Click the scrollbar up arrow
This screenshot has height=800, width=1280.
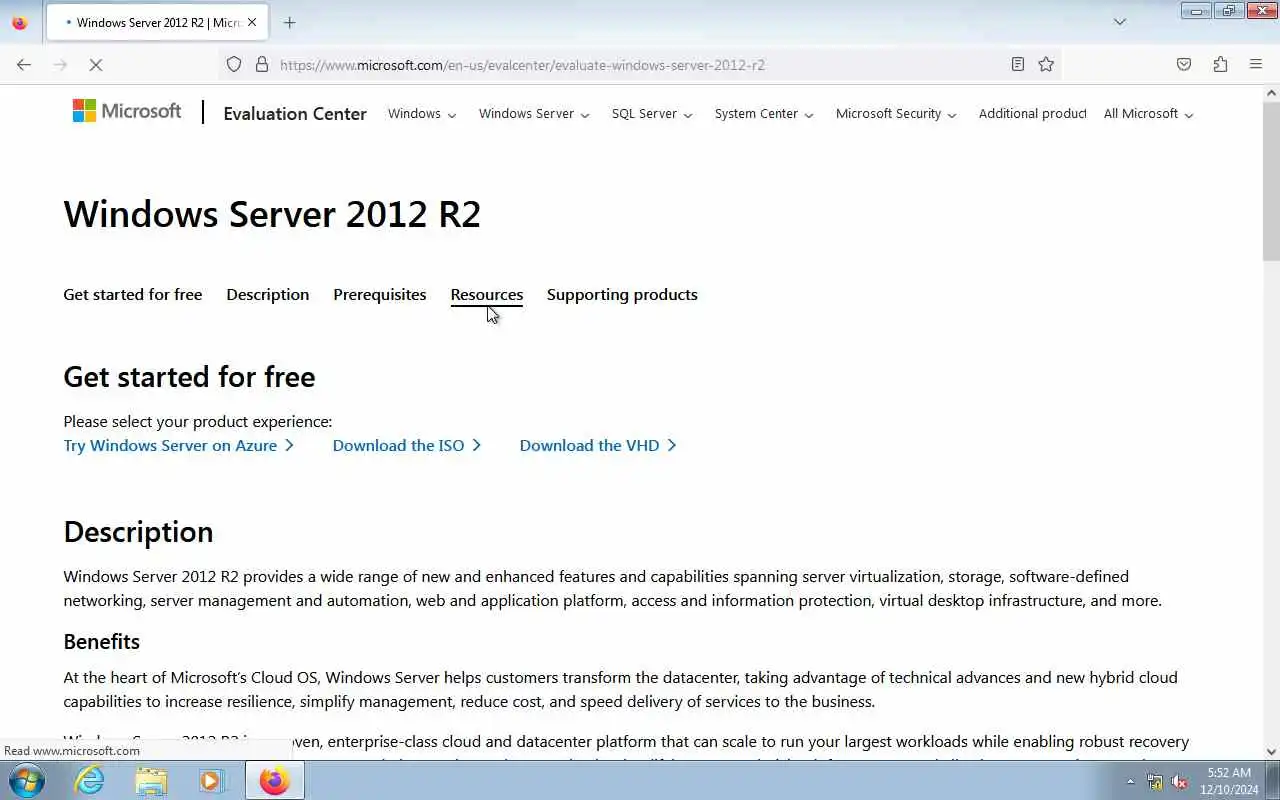(1271, 93)
